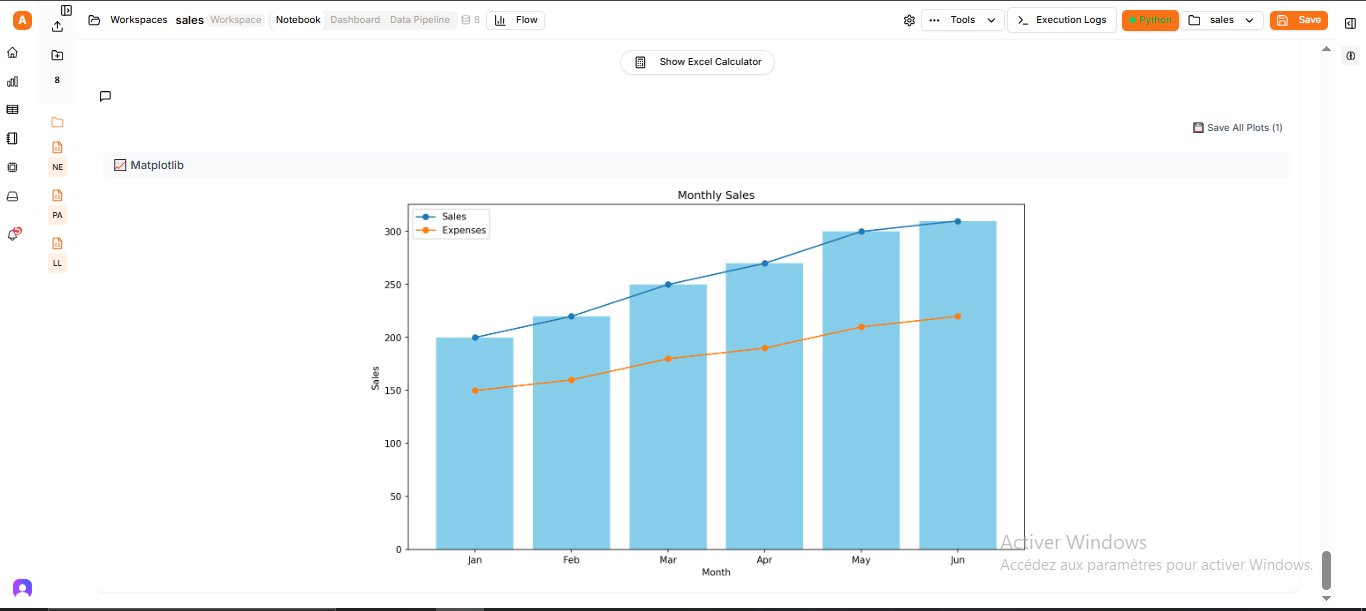Click the notebook icon in left sidebar
The image size is (1366, 611).
point(13,138)
